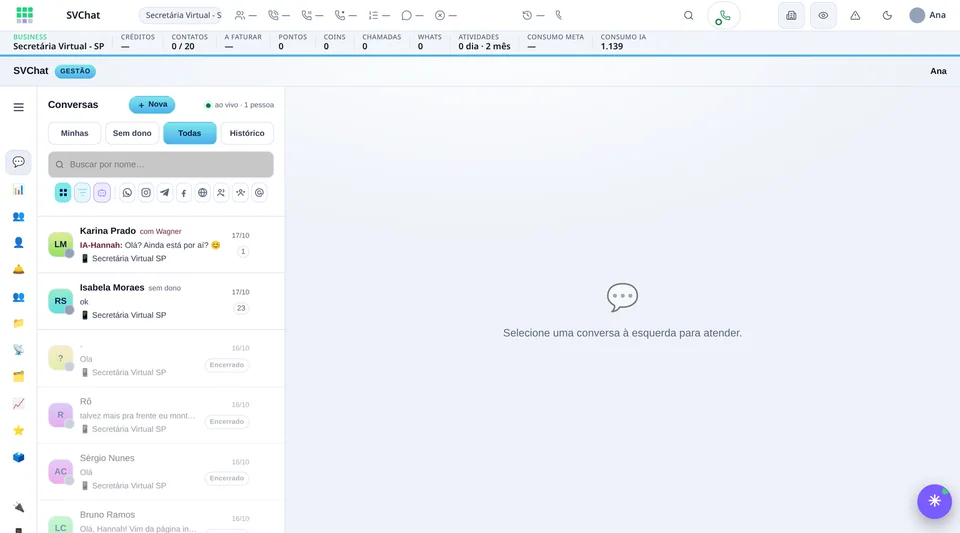
Task: Click the ATIVIDADES 0 dia · 2 mês stat
Action: click(484, 42)
